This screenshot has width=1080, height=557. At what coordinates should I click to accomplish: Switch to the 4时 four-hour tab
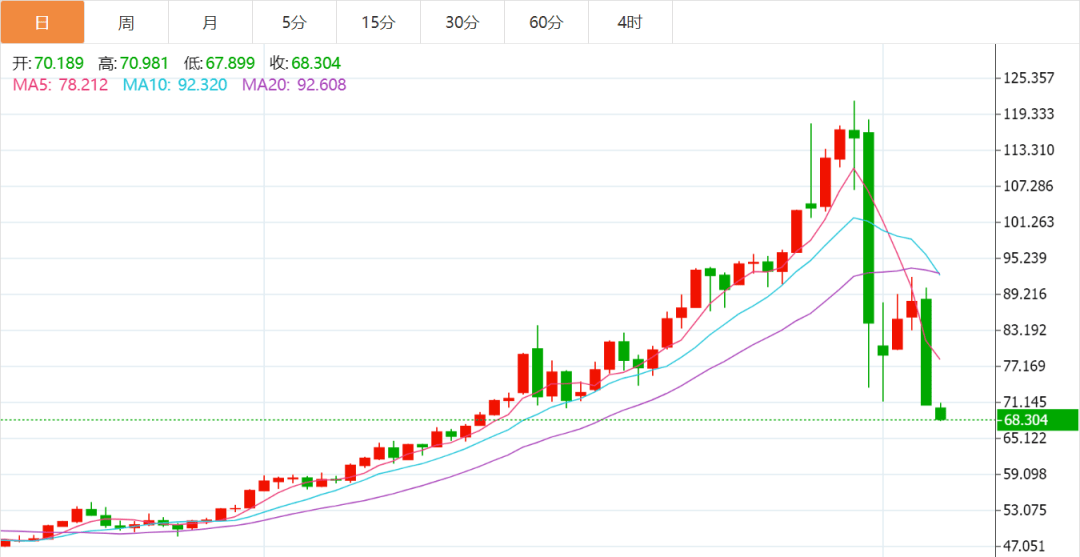[630, 22]
